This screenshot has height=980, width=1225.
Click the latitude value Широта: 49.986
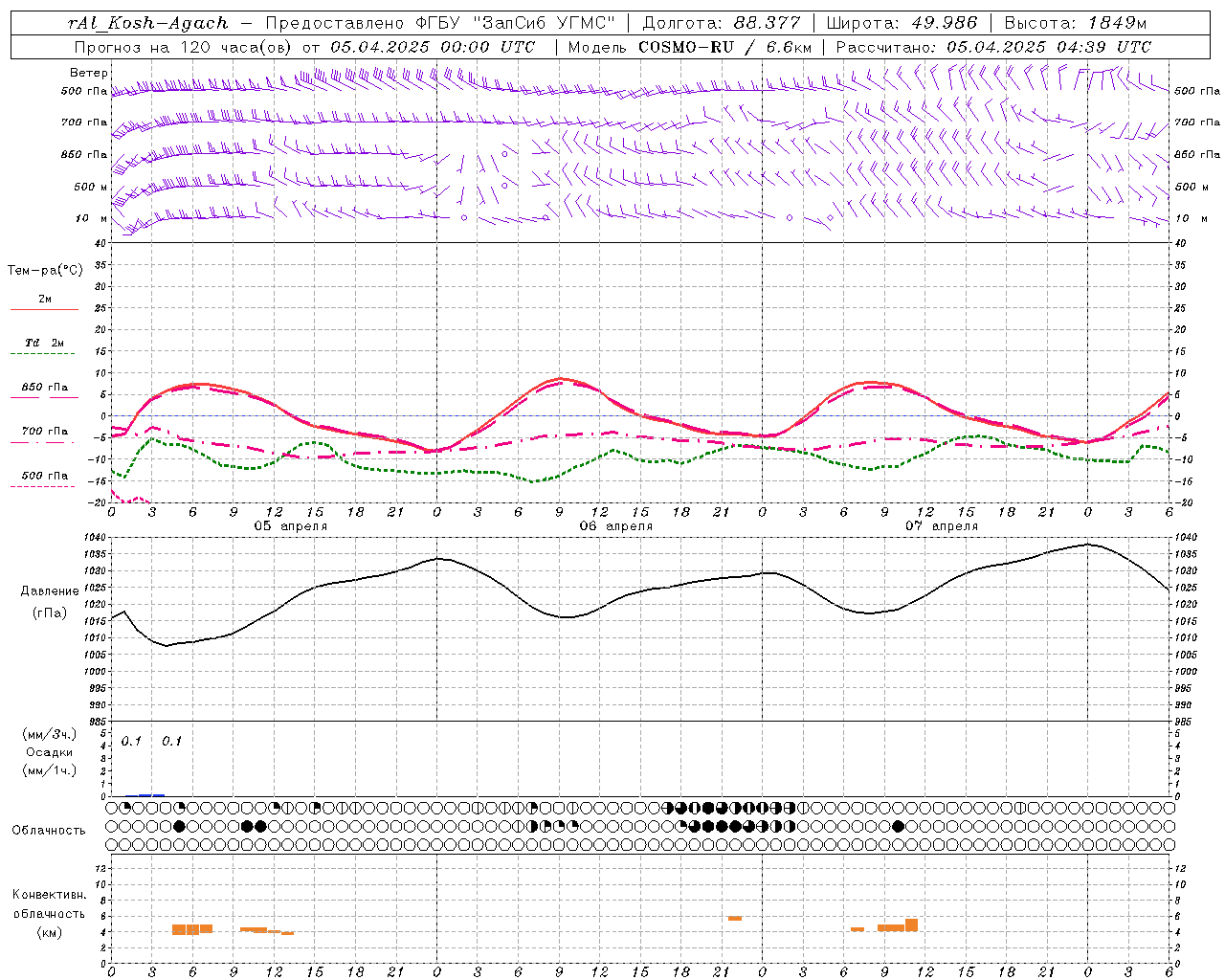tap(902, 23)
